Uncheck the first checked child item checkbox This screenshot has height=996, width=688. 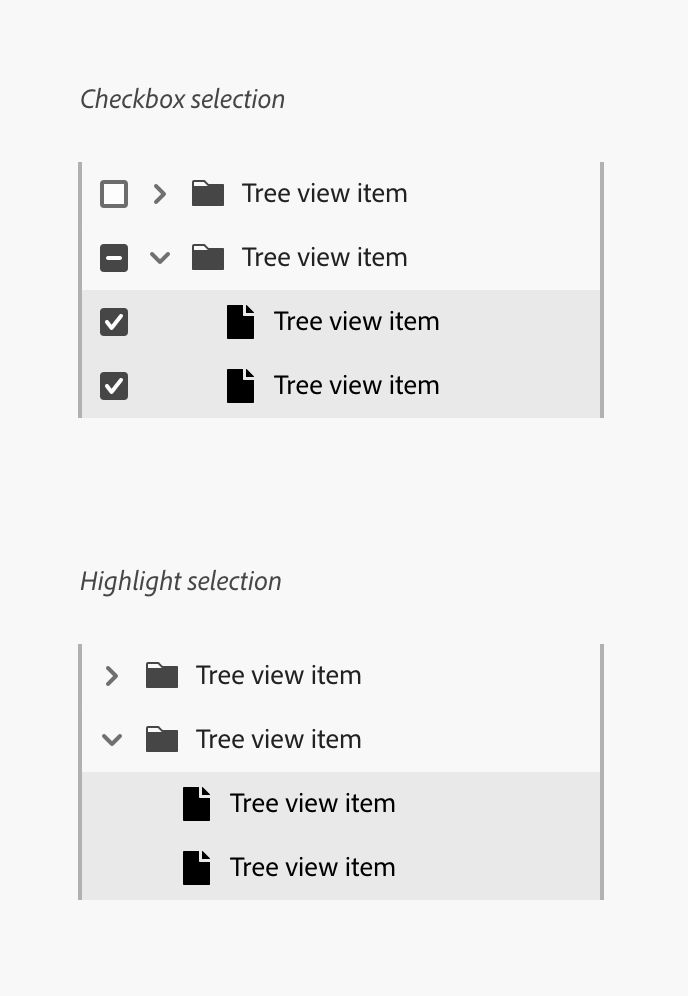pos(113,321)
